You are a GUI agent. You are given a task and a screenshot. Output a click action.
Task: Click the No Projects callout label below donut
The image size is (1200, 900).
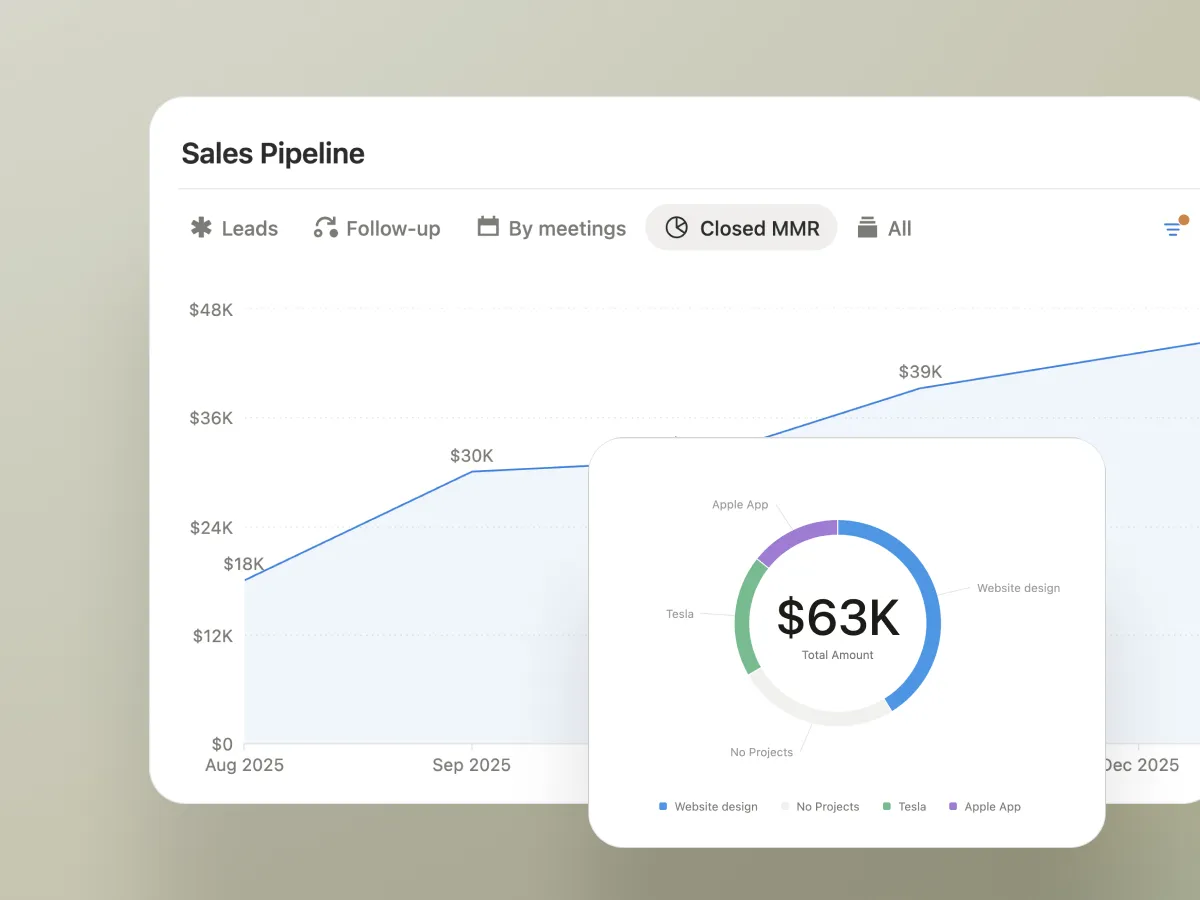(761, 752)
